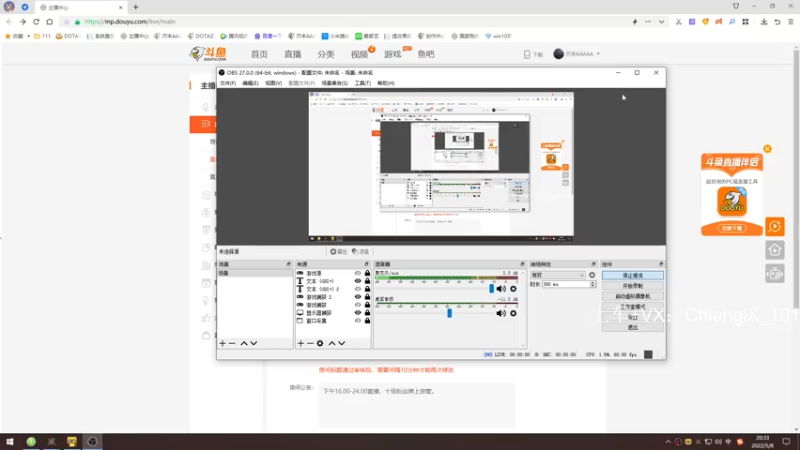Toggle visibility of 文本 (GDI+) 2 source
Screen dimensions: 800x450
point(358,289)
